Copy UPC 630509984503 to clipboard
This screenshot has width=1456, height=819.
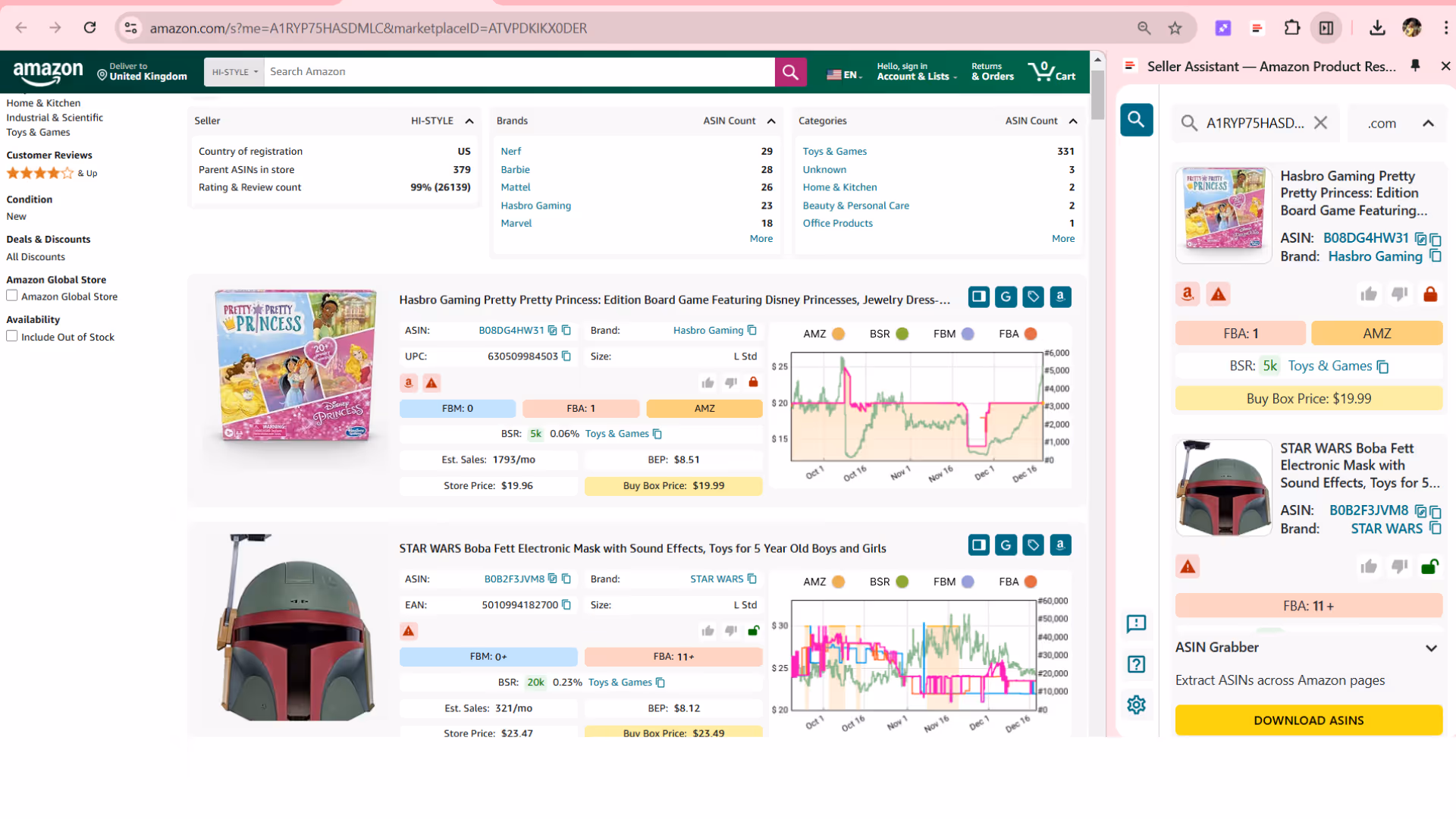566,356
